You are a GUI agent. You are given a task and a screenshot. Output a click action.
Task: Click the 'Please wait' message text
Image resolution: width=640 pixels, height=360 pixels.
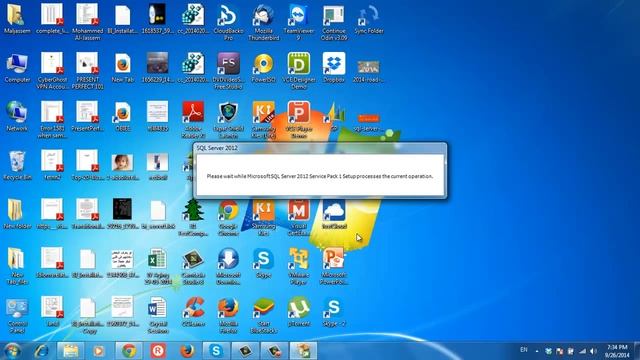(320, 176)
